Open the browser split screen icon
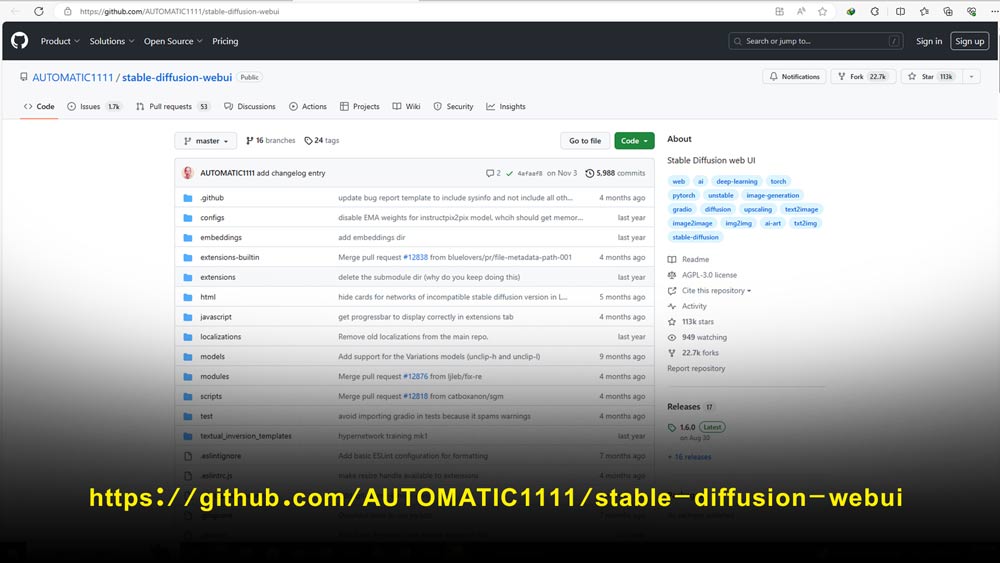The image size is (1000, 563). (x=900, y=11)
